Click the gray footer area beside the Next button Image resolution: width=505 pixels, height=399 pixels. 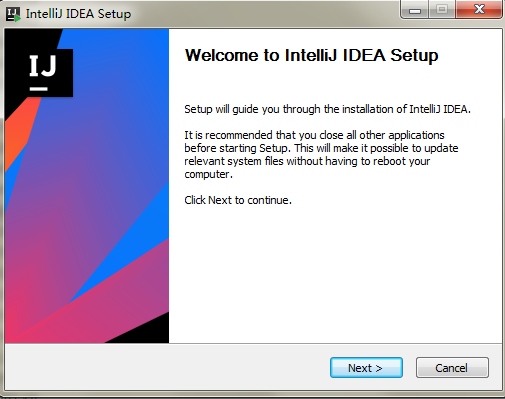click(x=167, y=368)
